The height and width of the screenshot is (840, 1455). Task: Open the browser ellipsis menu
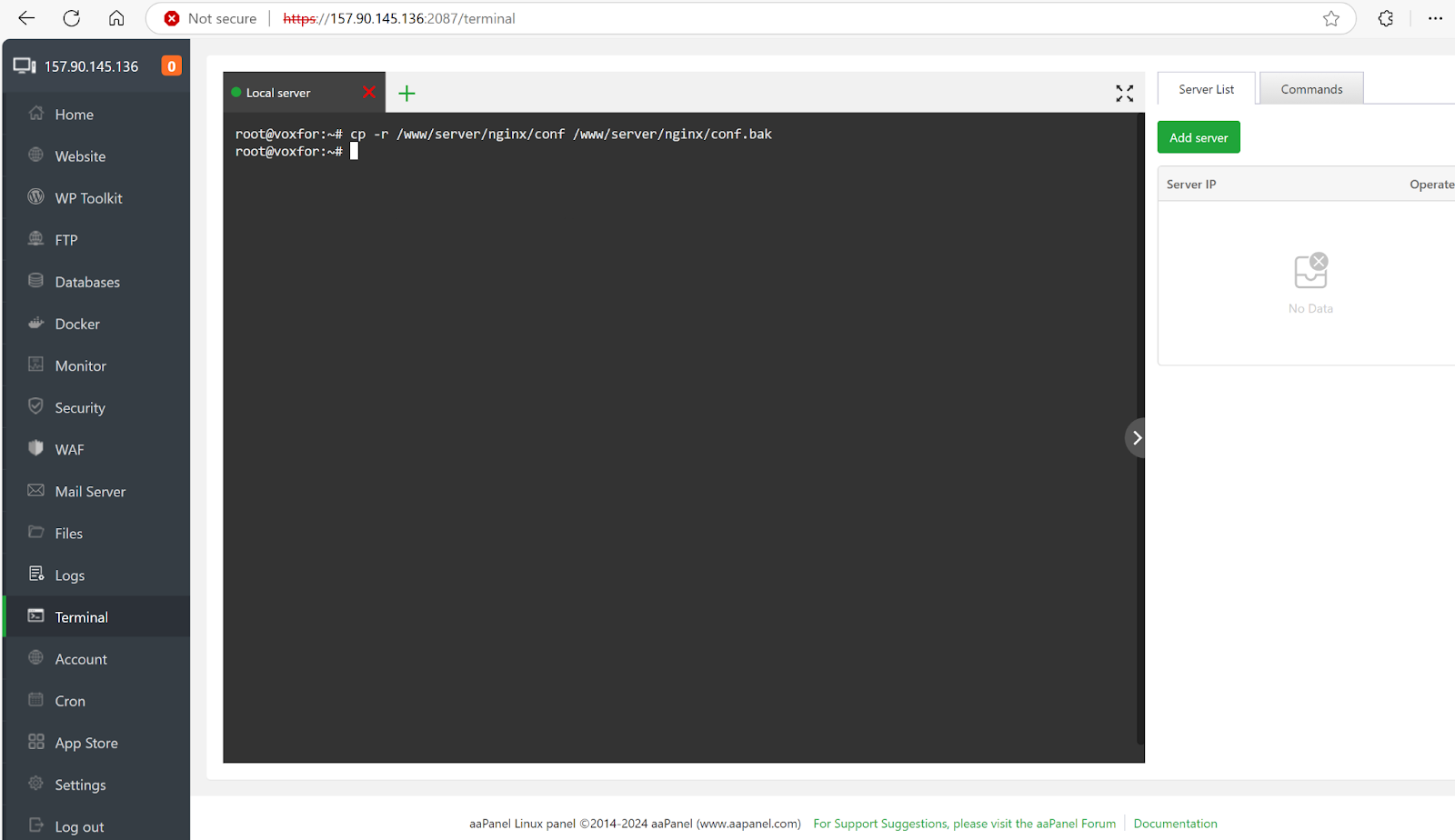(x=1436, y=18)
